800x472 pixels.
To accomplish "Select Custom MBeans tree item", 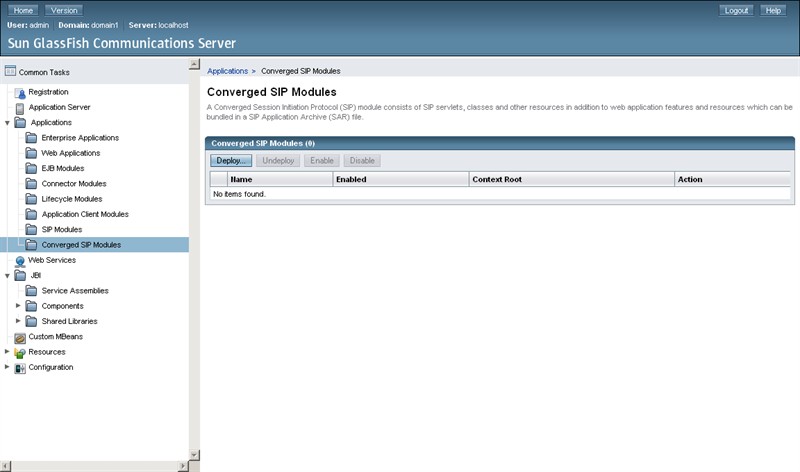I will (x=56, y=337).
